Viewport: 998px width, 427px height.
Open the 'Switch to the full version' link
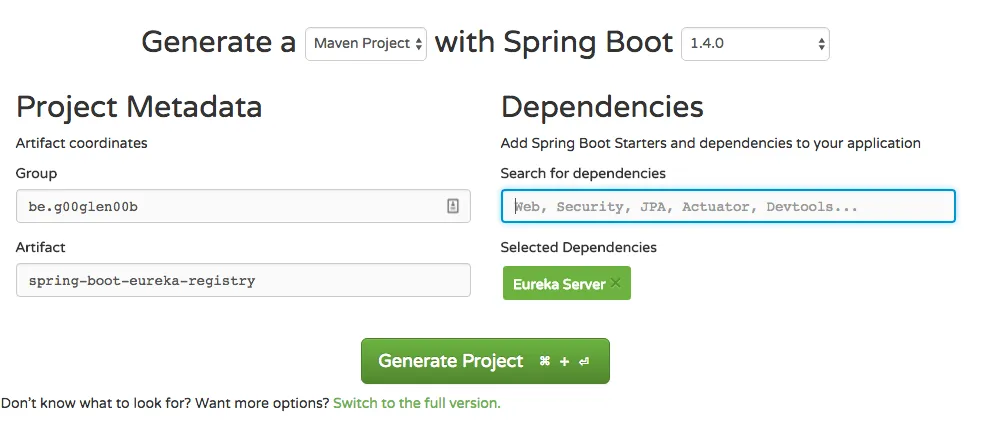[416, 403]
